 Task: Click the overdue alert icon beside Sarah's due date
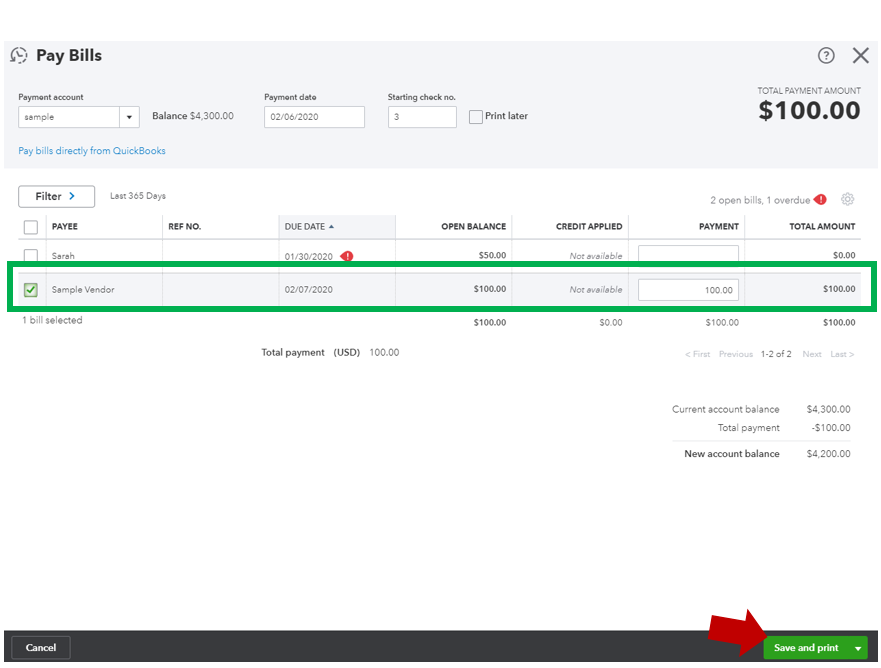tap(349, 256)
